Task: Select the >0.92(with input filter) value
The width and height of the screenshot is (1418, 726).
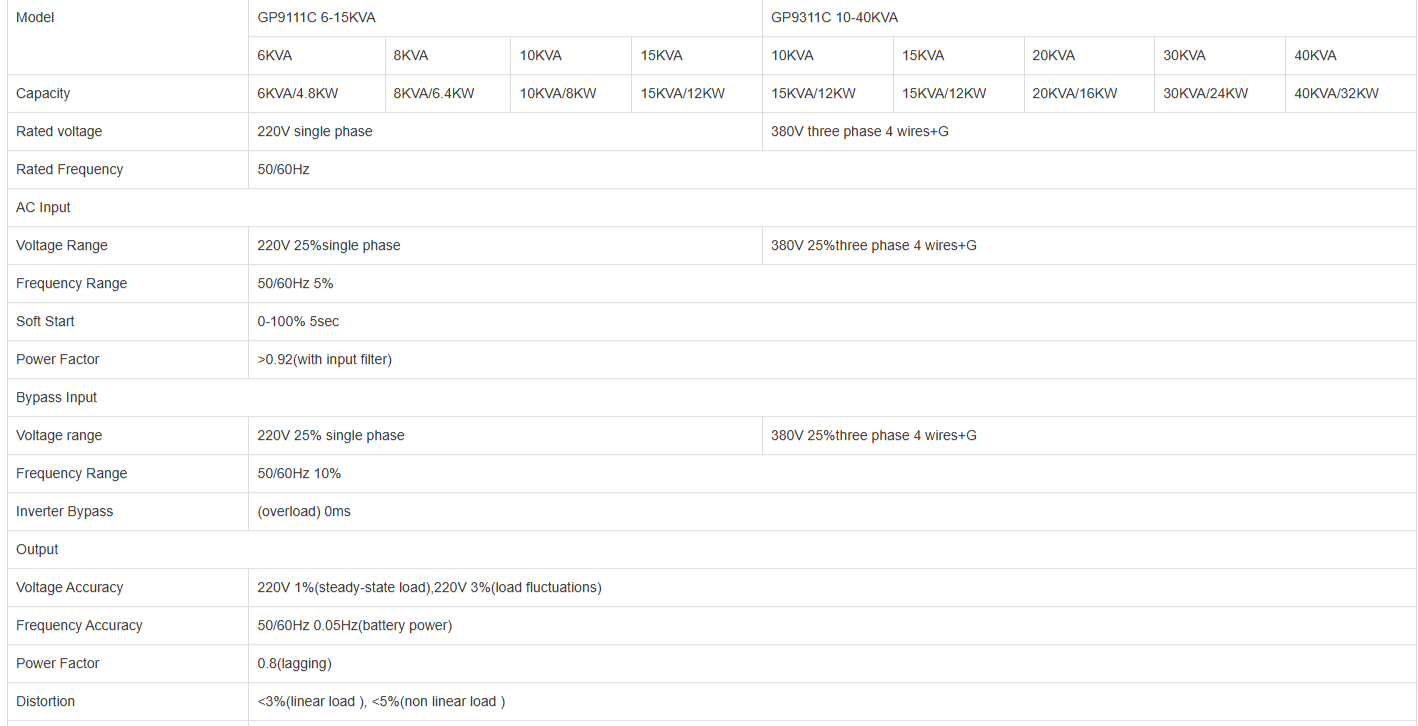Action: point(325,360)
